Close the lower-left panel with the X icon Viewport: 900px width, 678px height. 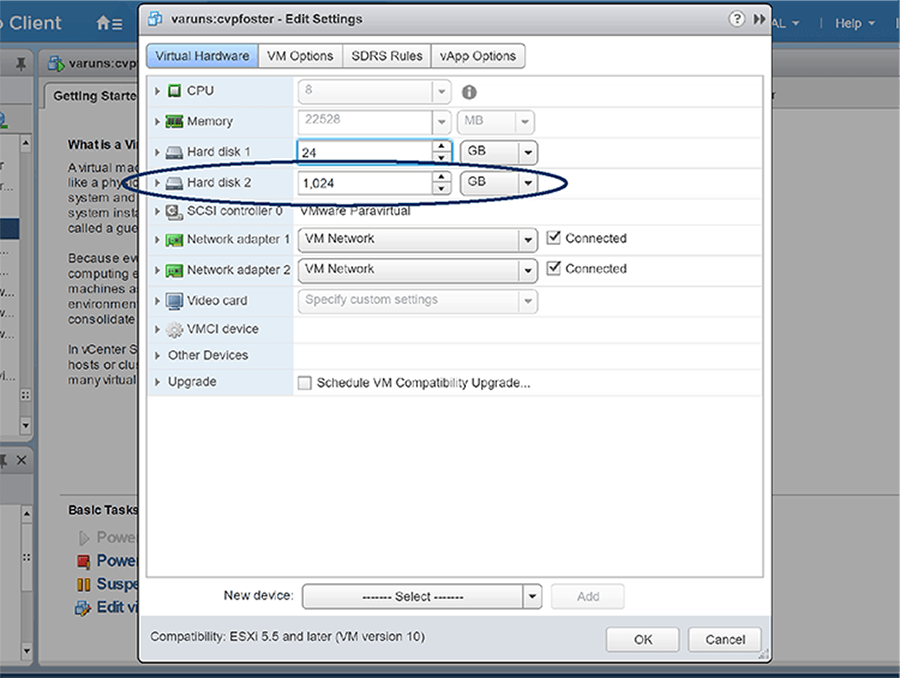[21, 460]
